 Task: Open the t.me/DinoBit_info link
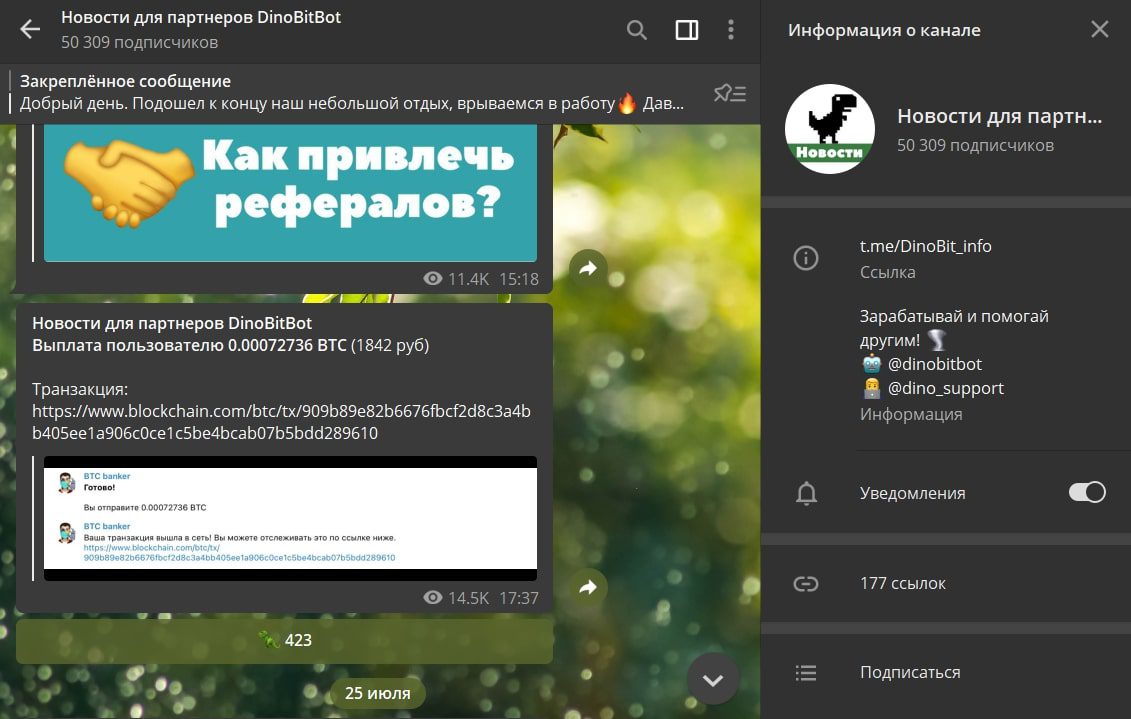925,246
